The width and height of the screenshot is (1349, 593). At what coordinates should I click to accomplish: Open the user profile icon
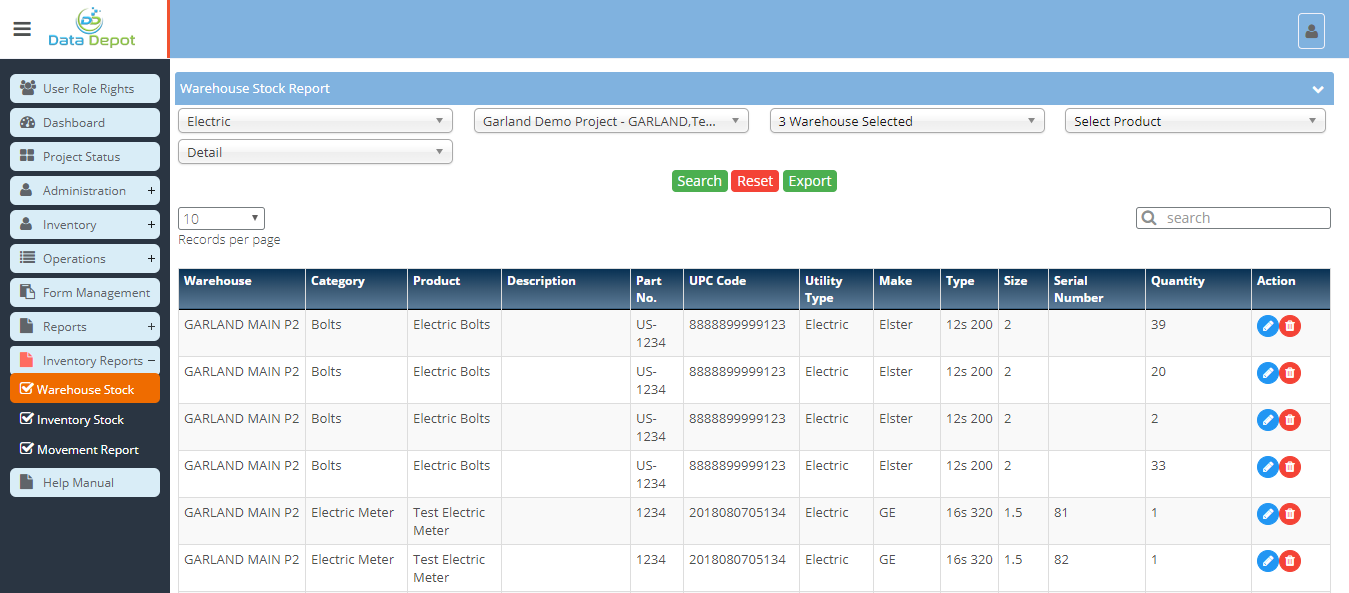pos(1311,31)
